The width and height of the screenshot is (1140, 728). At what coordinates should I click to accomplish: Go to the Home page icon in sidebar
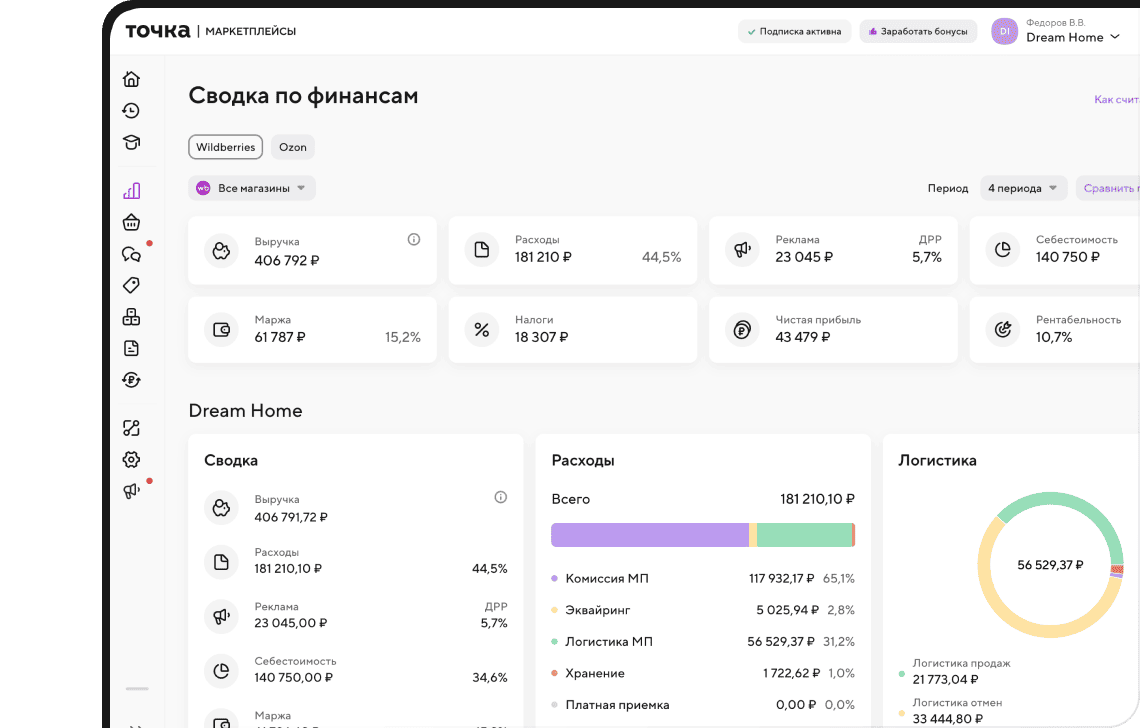pos(131,80)
